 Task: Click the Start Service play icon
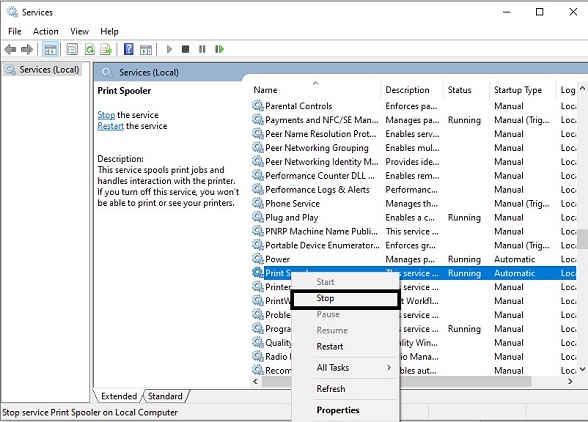click(x=169, y=49)
